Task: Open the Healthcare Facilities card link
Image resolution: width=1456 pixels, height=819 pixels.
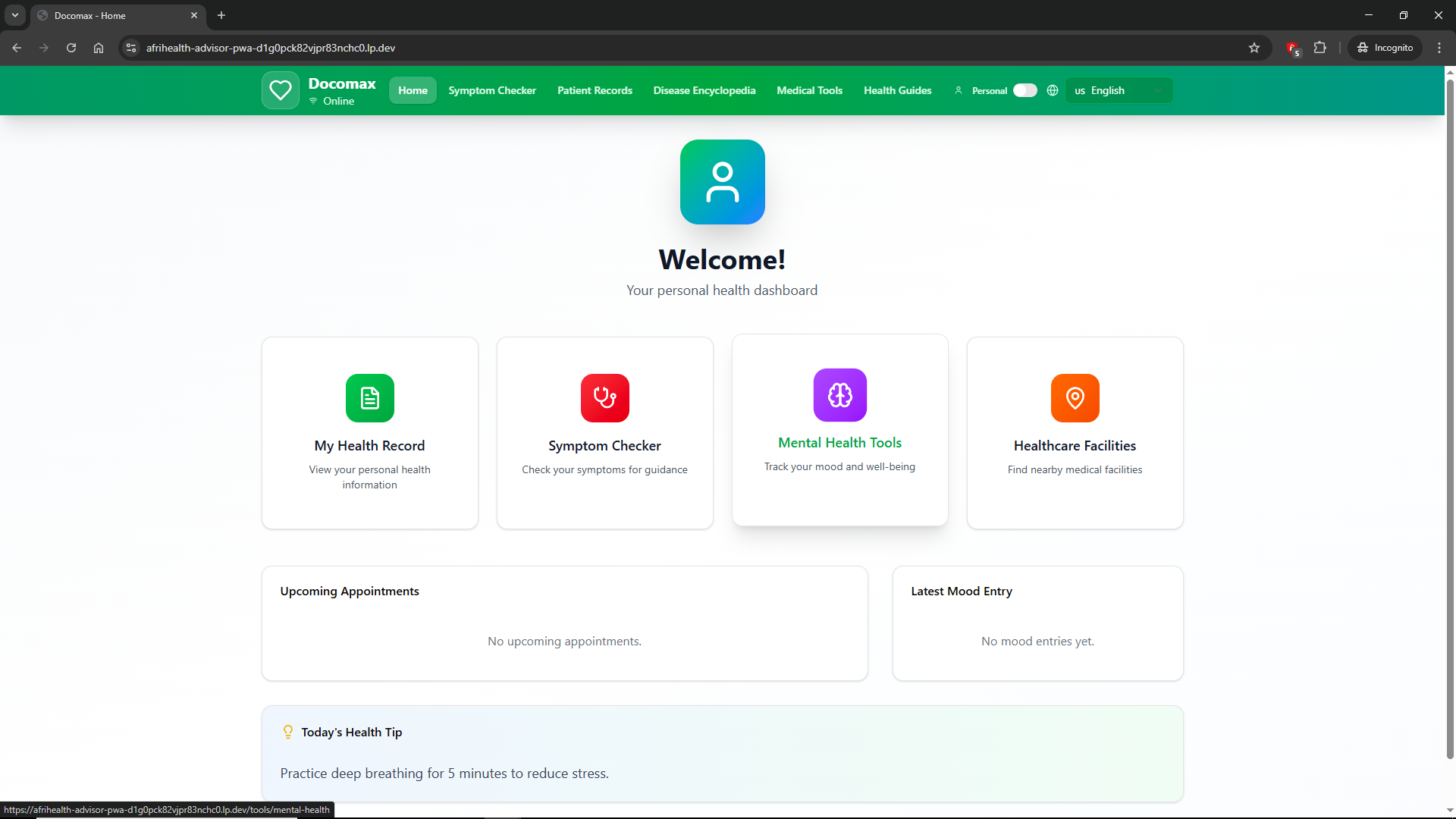Action: click(1075, 446)
